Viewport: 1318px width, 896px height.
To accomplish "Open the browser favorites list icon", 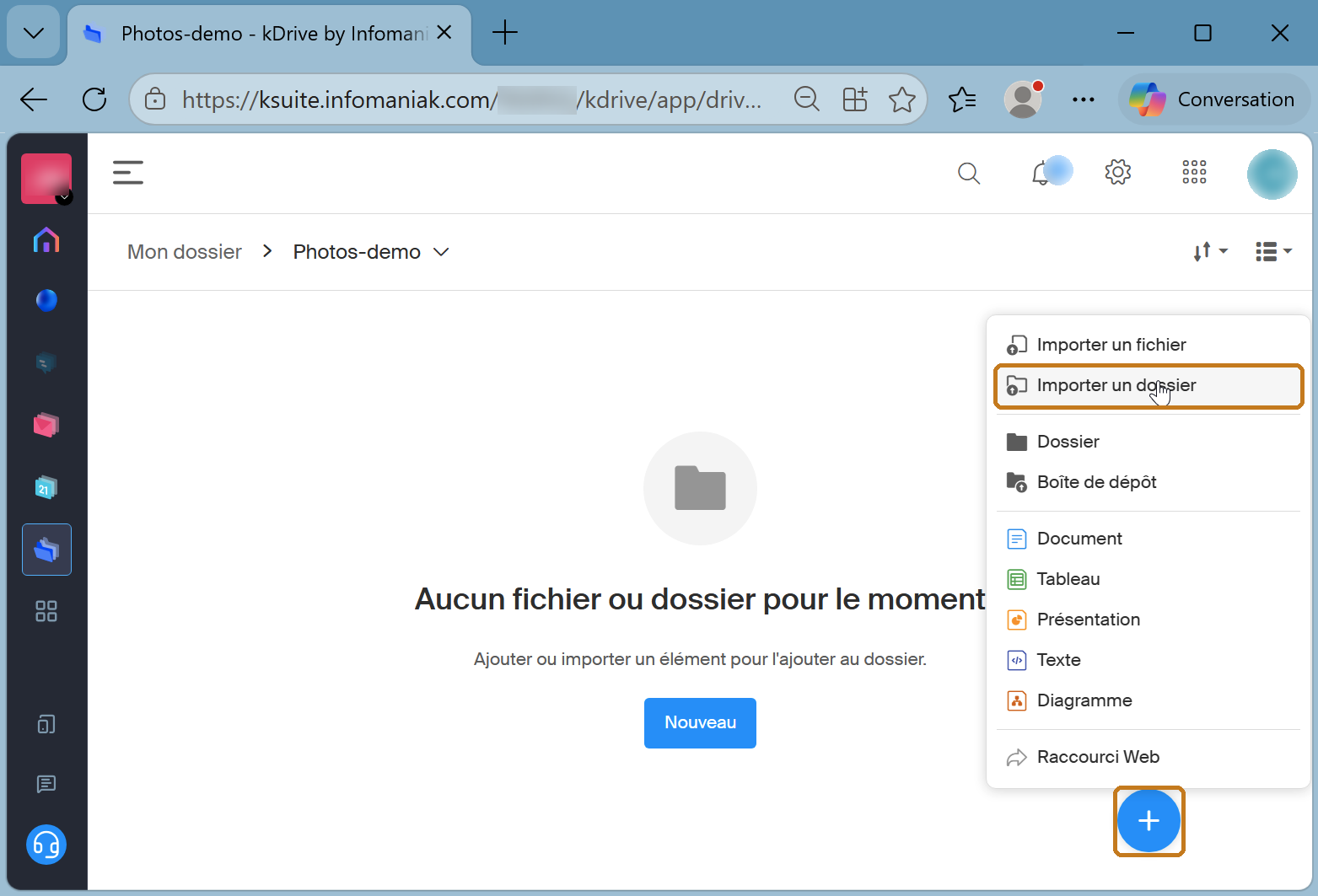I will point(962,99).
